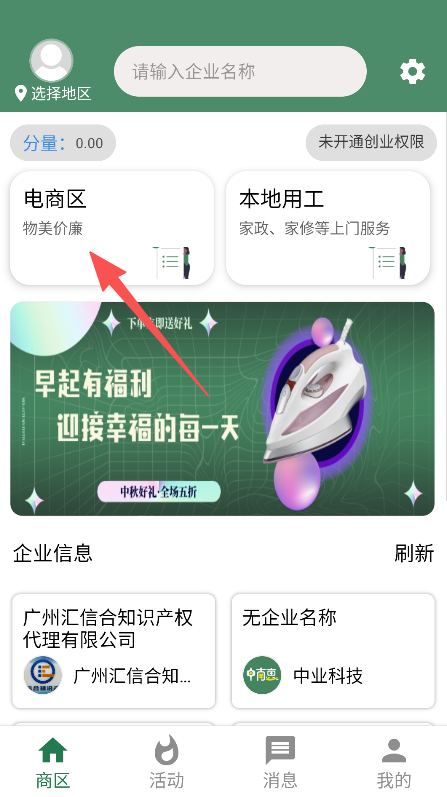Viewport: 447px width, 797px height.
Task: Open the 电商区 card
Action: [112, 228]
